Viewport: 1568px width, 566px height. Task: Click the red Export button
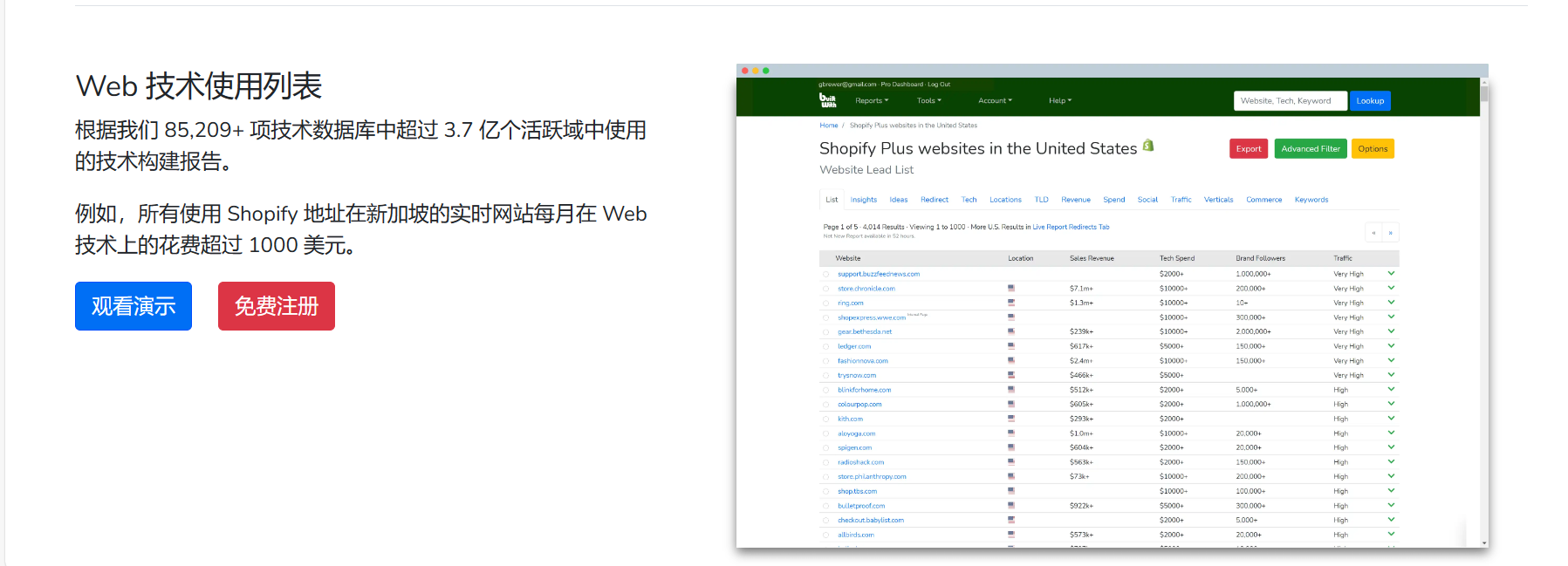point(1249,149)
